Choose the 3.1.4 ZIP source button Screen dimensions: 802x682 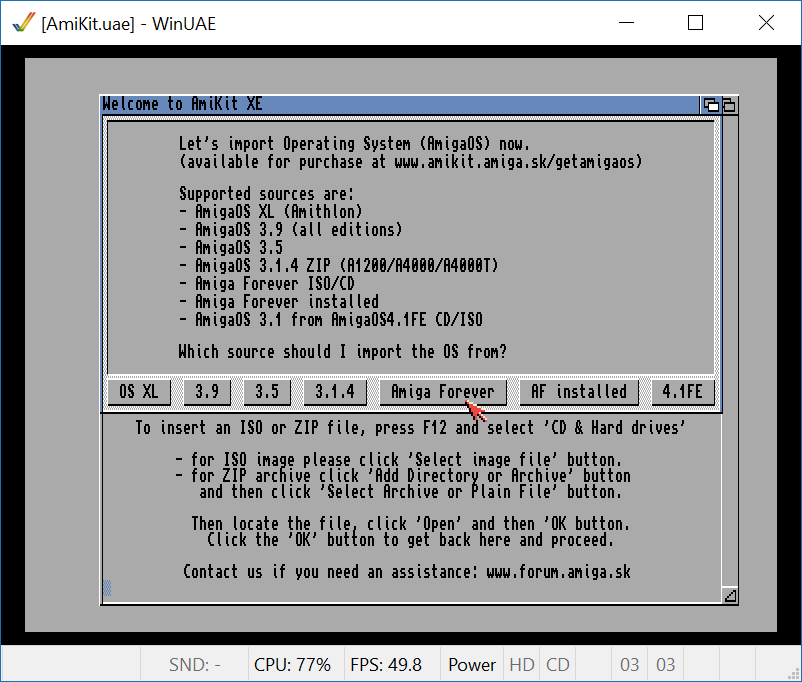335,392
